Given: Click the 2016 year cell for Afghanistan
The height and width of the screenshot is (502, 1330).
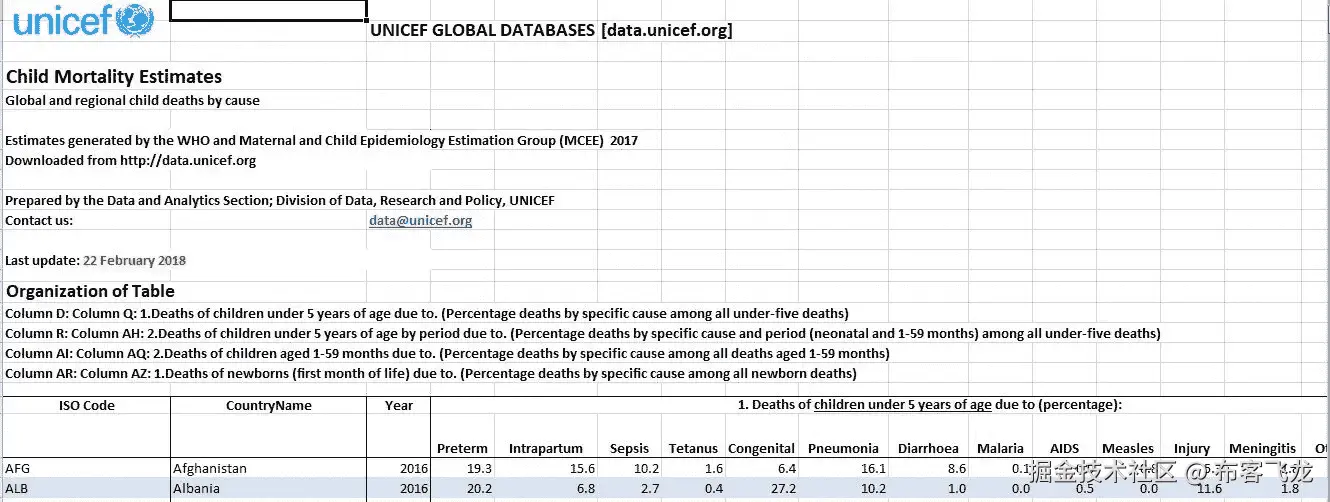Looking at the screenshot, I should click(398, 468).
